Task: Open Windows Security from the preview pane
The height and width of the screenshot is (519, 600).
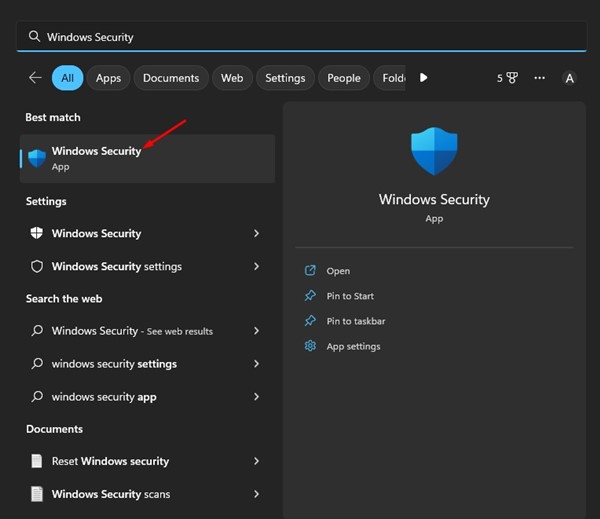Action: (338, 271)
